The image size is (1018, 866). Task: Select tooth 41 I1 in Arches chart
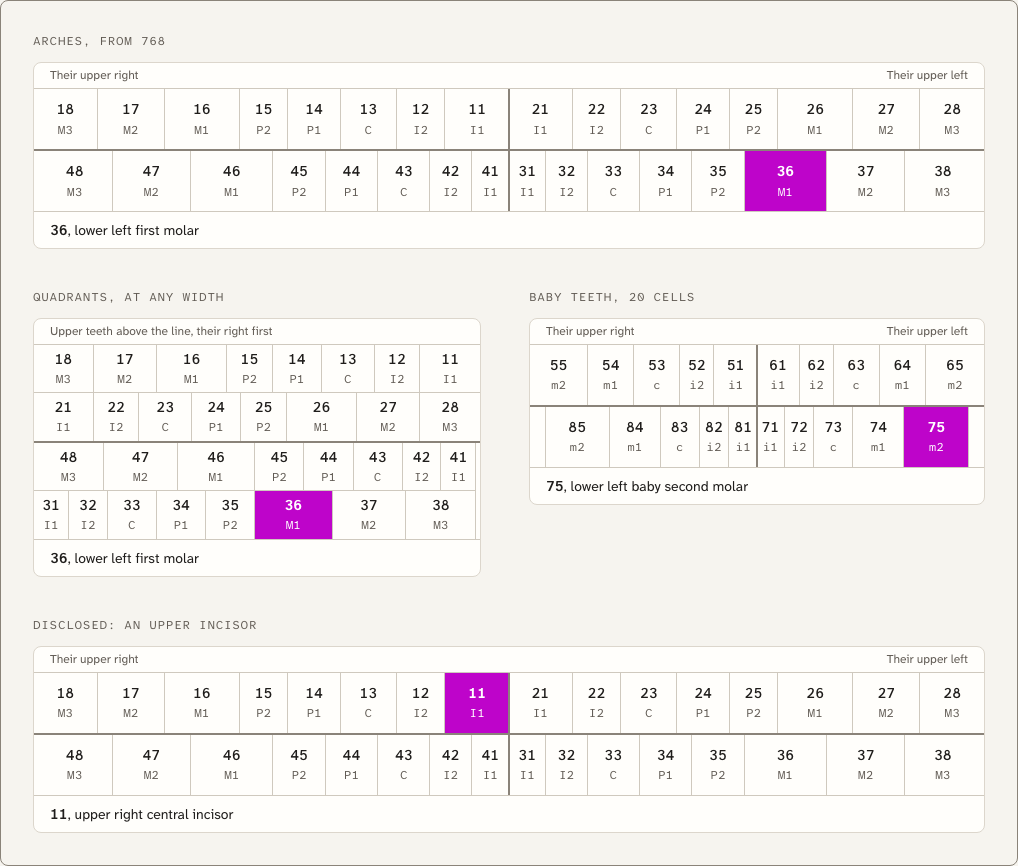click(x=490, y=181)
